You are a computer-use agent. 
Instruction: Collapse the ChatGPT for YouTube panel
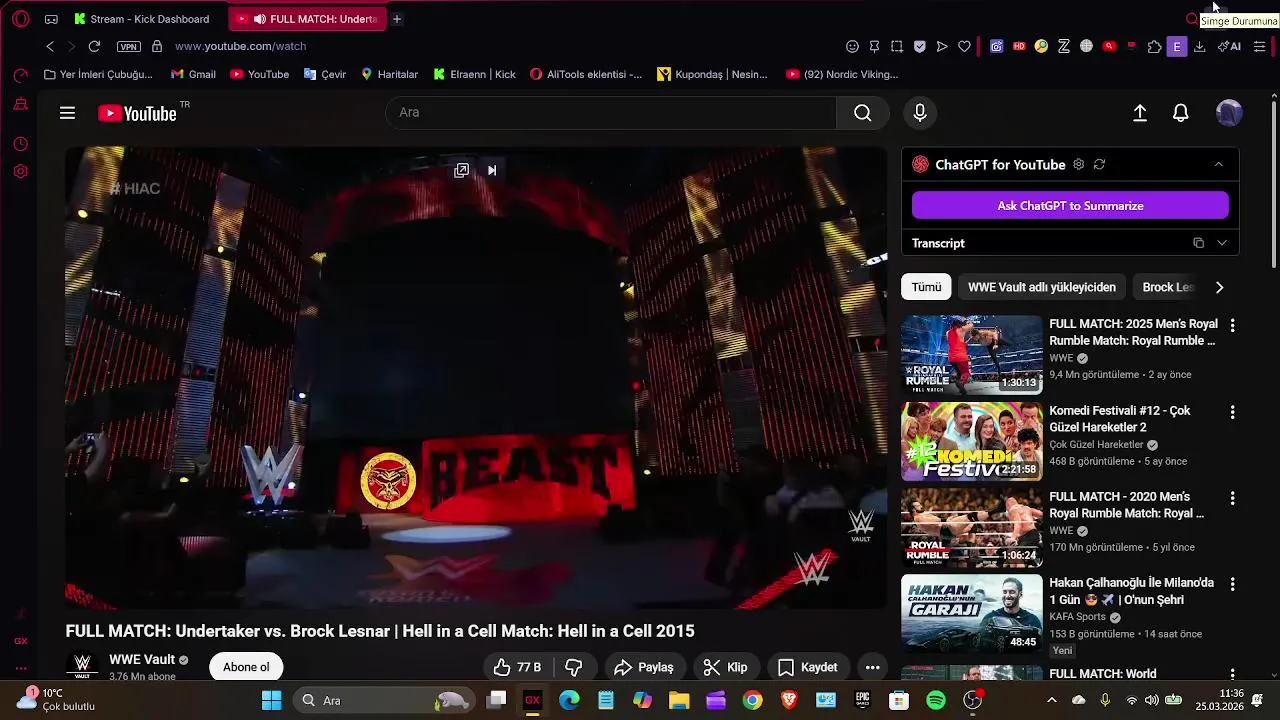click(1218, 164)
